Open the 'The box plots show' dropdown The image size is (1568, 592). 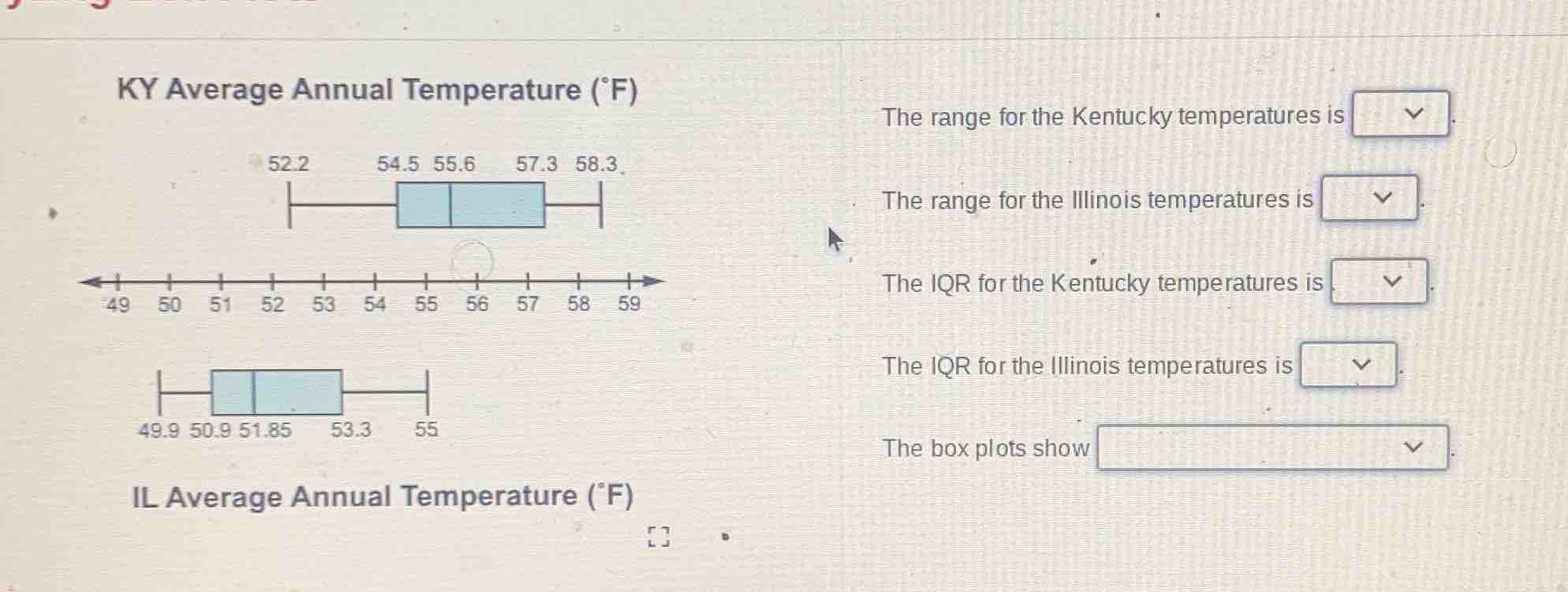pos(1272,448)
